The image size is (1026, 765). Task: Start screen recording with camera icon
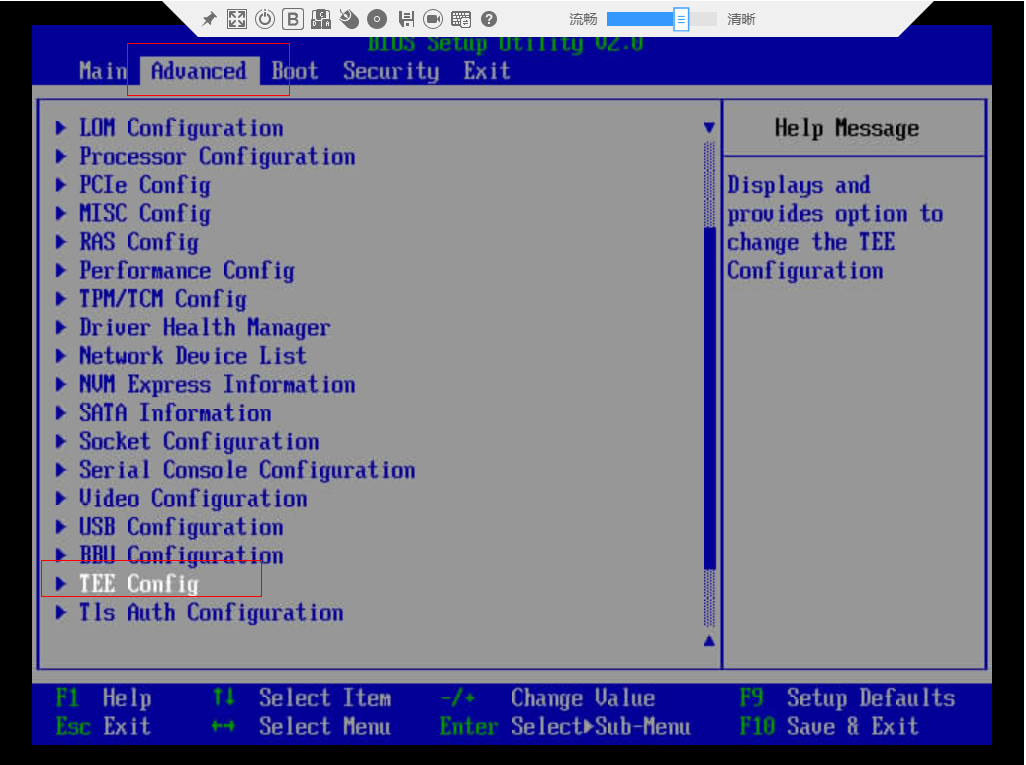[433, 19]
